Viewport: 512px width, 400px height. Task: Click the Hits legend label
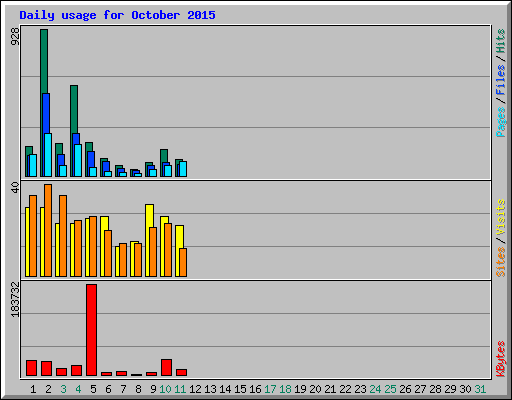tap(500, 41)
